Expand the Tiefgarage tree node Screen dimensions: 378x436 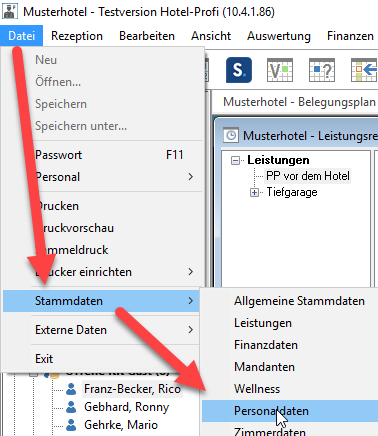click(x=254, y=192)
